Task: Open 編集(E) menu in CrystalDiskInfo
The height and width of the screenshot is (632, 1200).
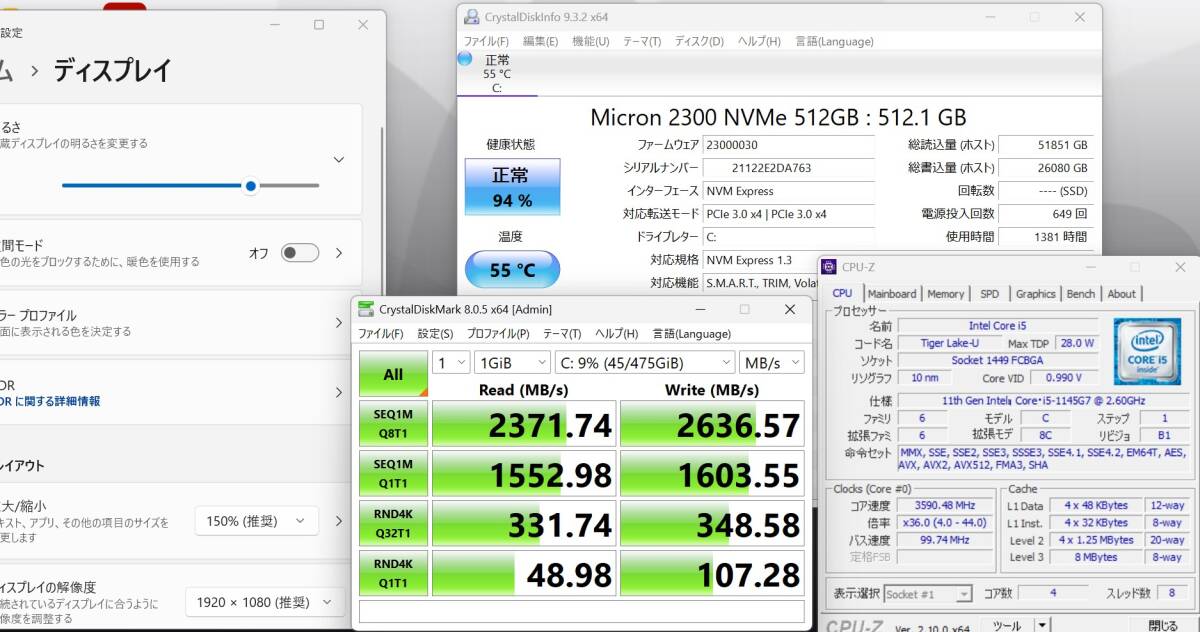Action: tap(540, 41)
